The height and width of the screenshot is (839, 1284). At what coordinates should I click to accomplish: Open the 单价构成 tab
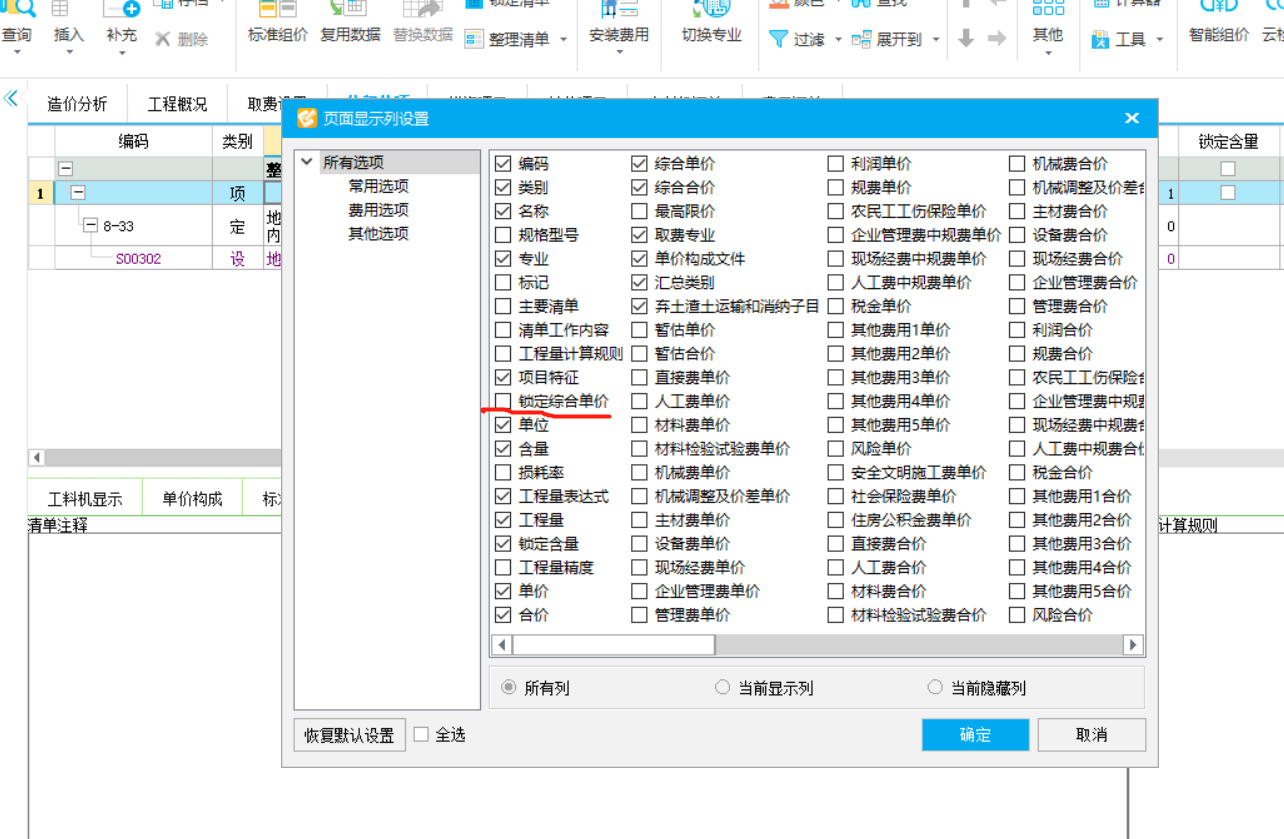192,499
